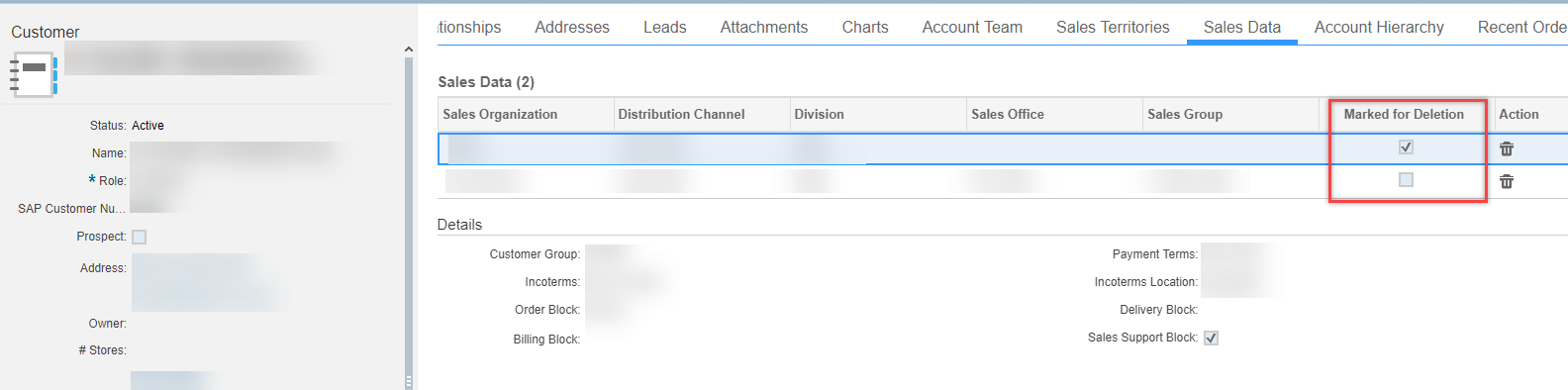The height and width of the screenshot is (390, 1568).
Task: Click the Sales Office column header
Action: 1008,114
